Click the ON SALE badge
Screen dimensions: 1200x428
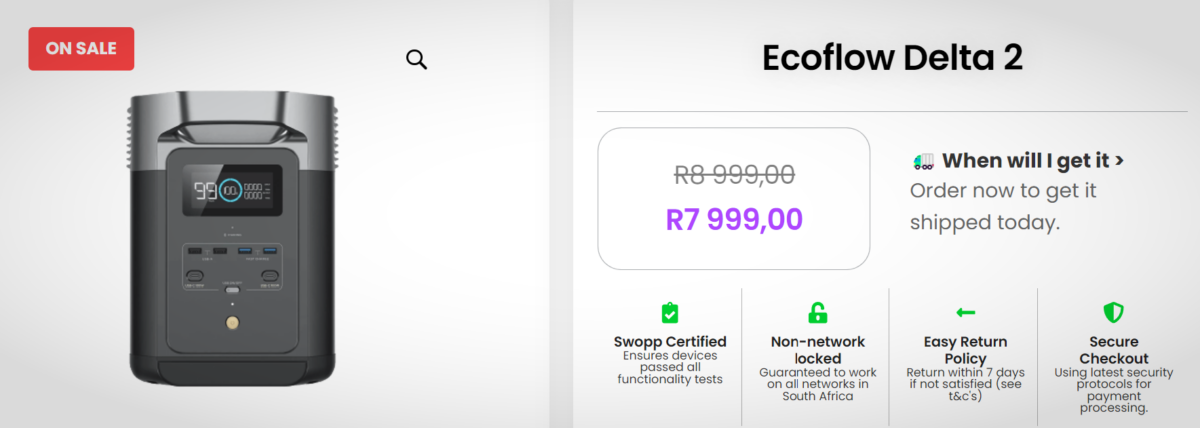(81, 49)
